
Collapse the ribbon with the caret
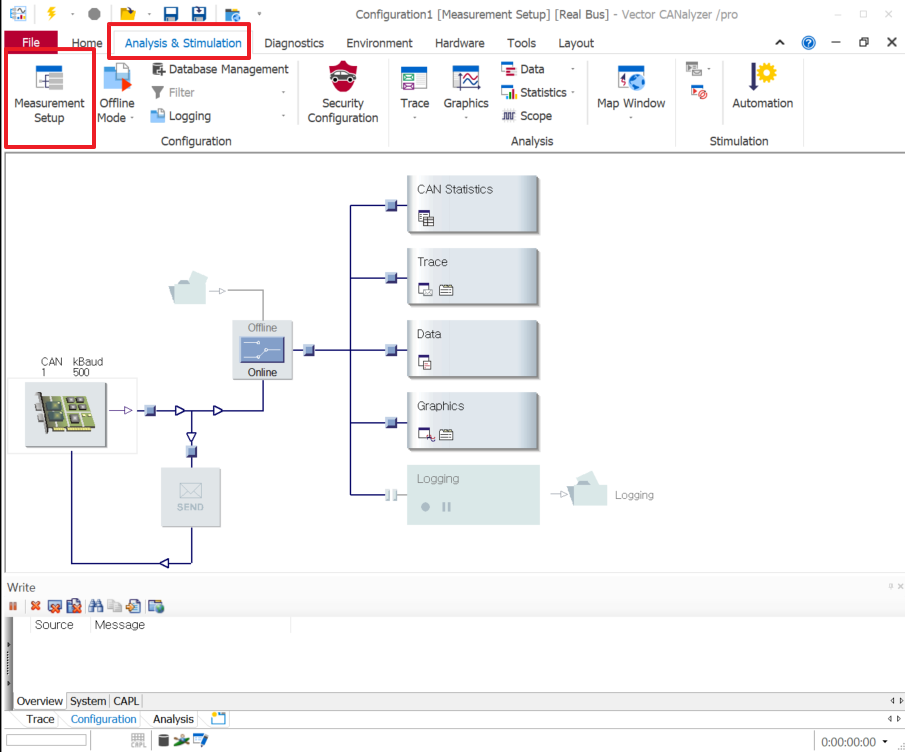coord(780,43)
